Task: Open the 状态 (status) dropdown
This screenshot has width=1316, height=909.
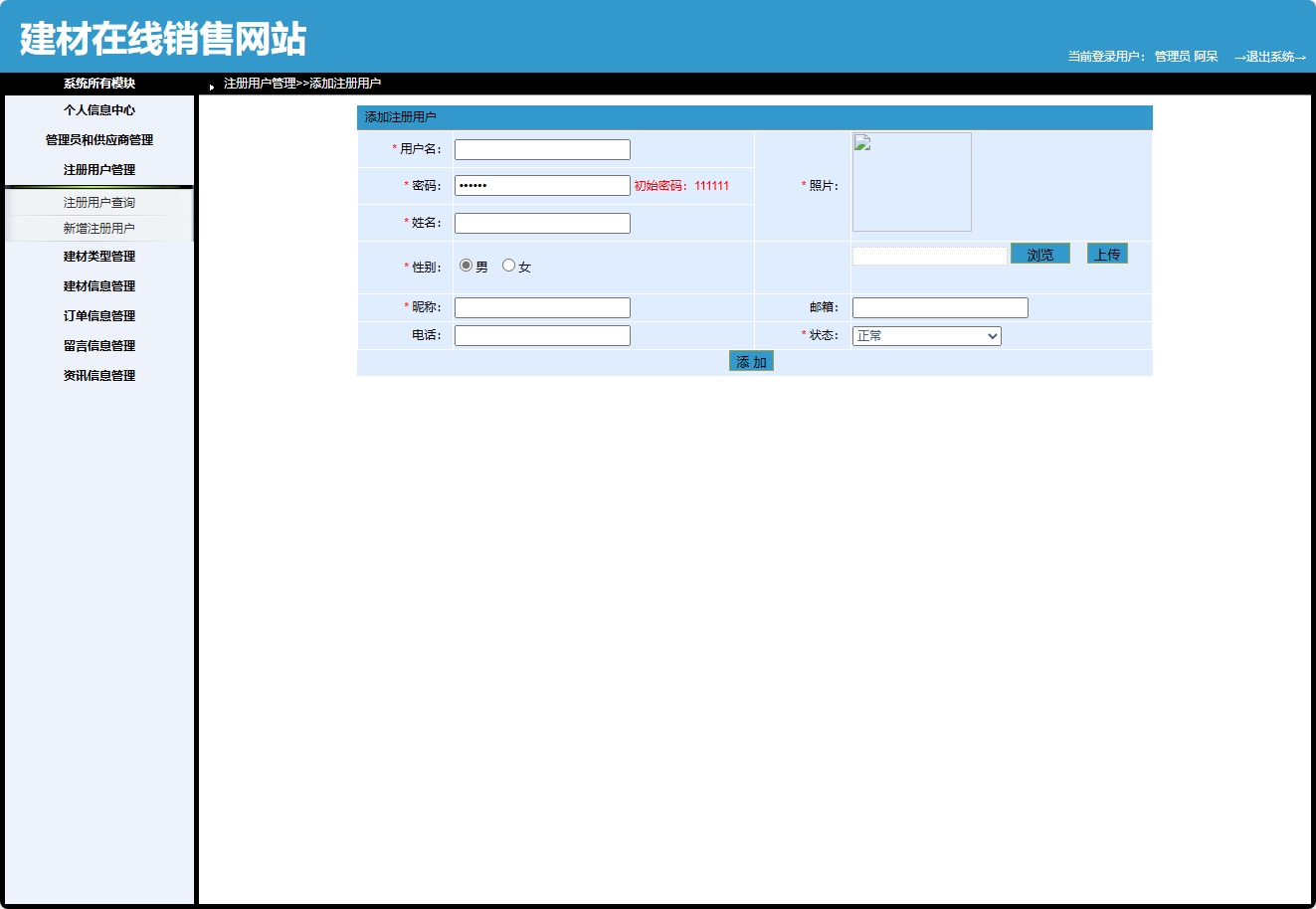Action: click(925, 335)
